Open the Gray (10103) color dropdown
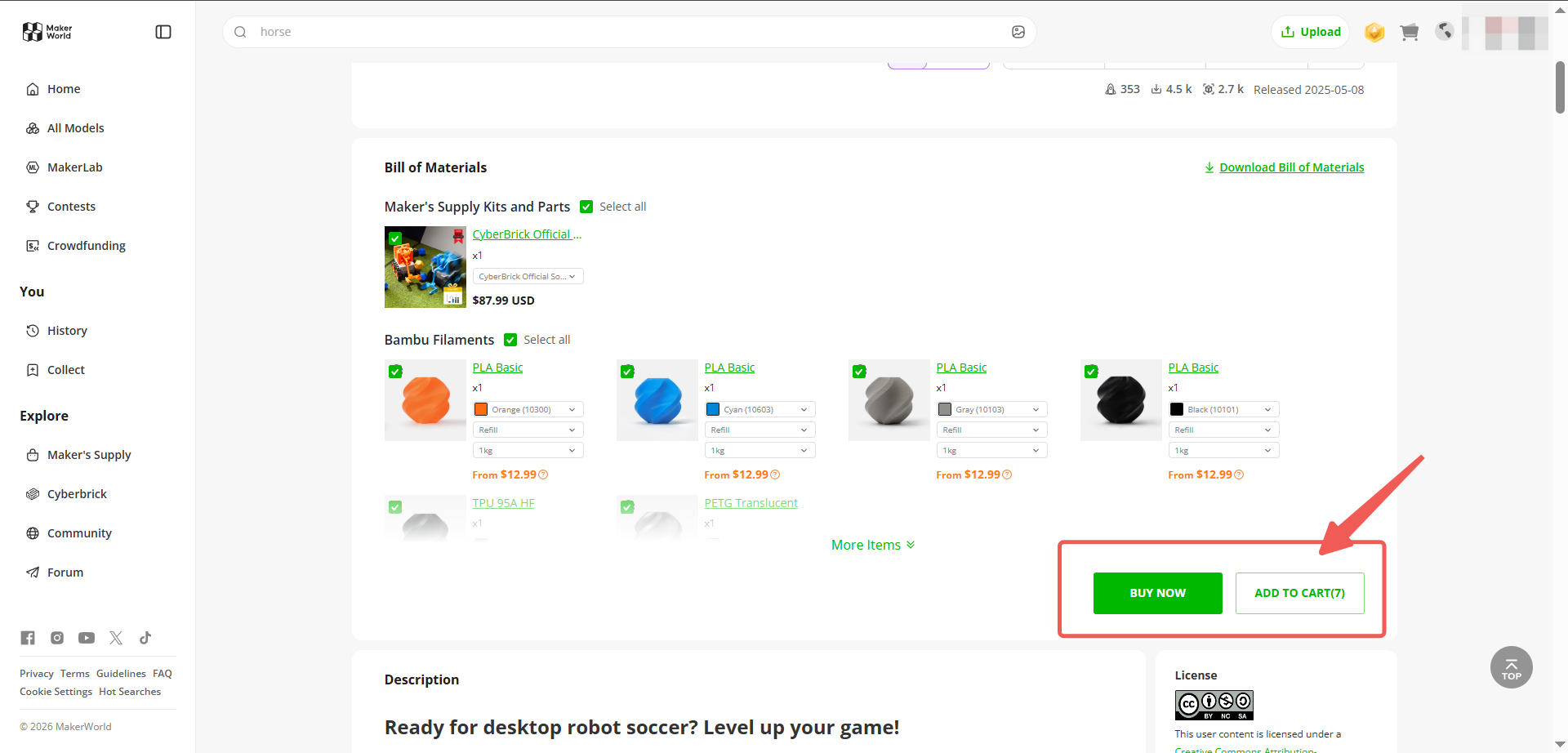The image size is (1568, 753). point(991,409)
